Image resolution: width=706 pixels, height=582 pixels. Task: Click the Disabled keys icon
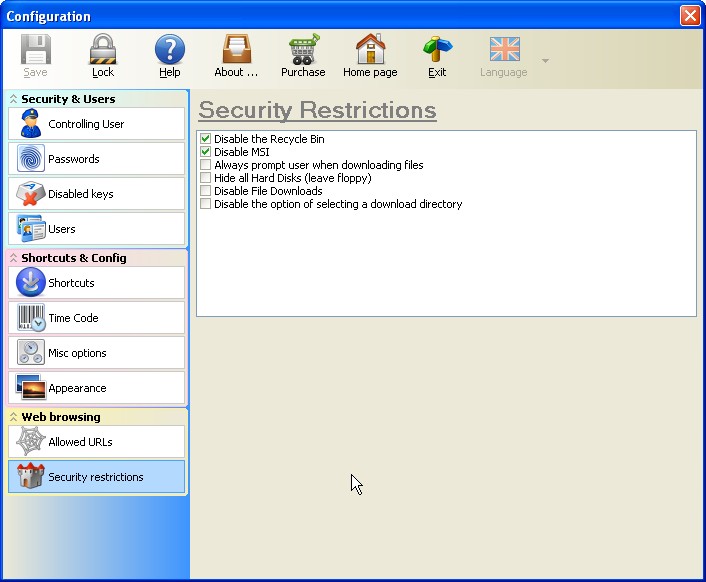30,194
